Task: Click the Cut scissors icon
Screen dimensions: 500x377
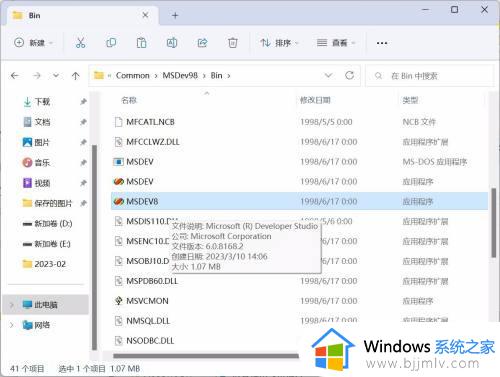Action: tap(80, 43)
